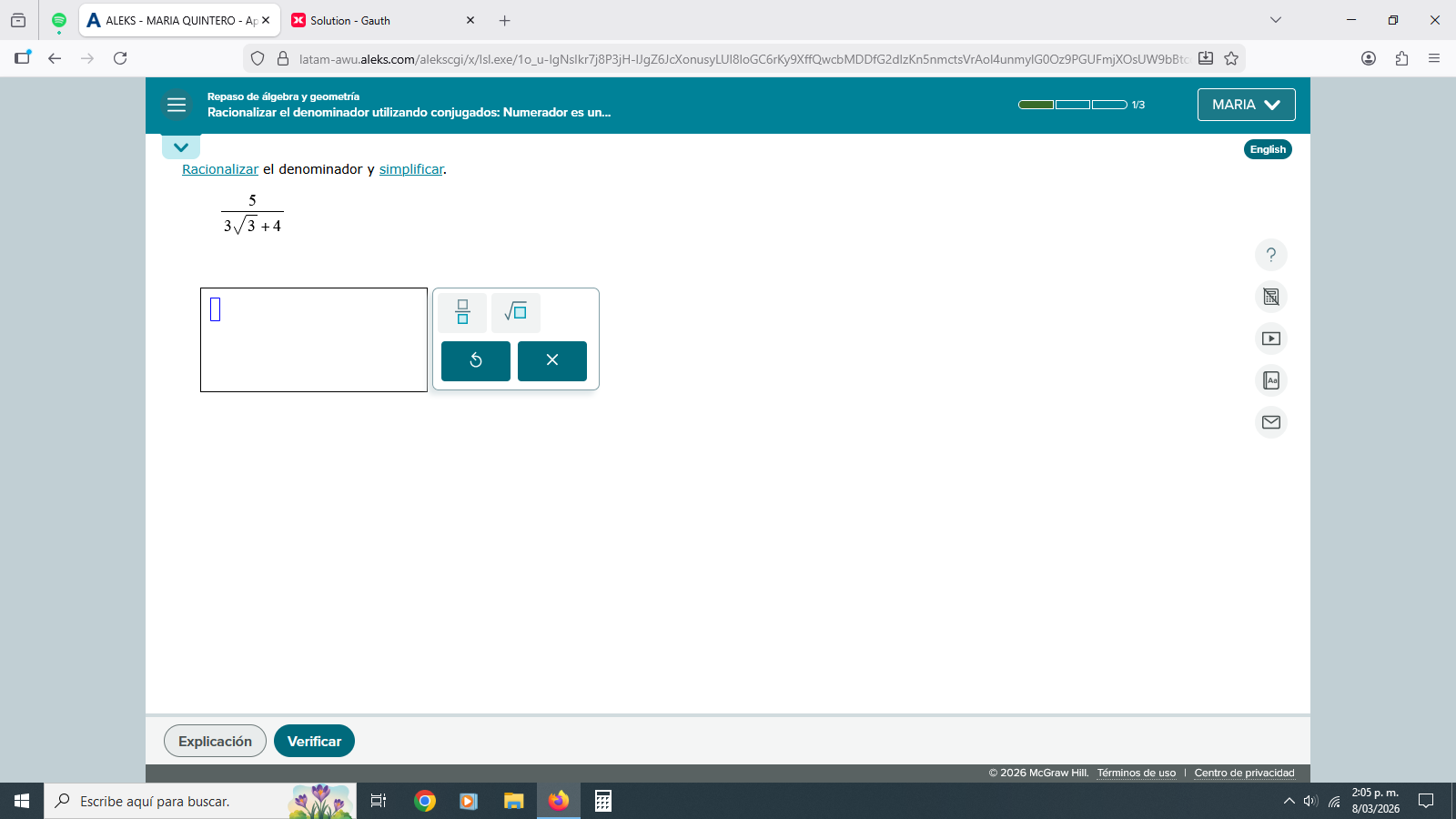1456x819 pixels.
Task: Switch language with the English toggle
Action: tap(1267, 149)
